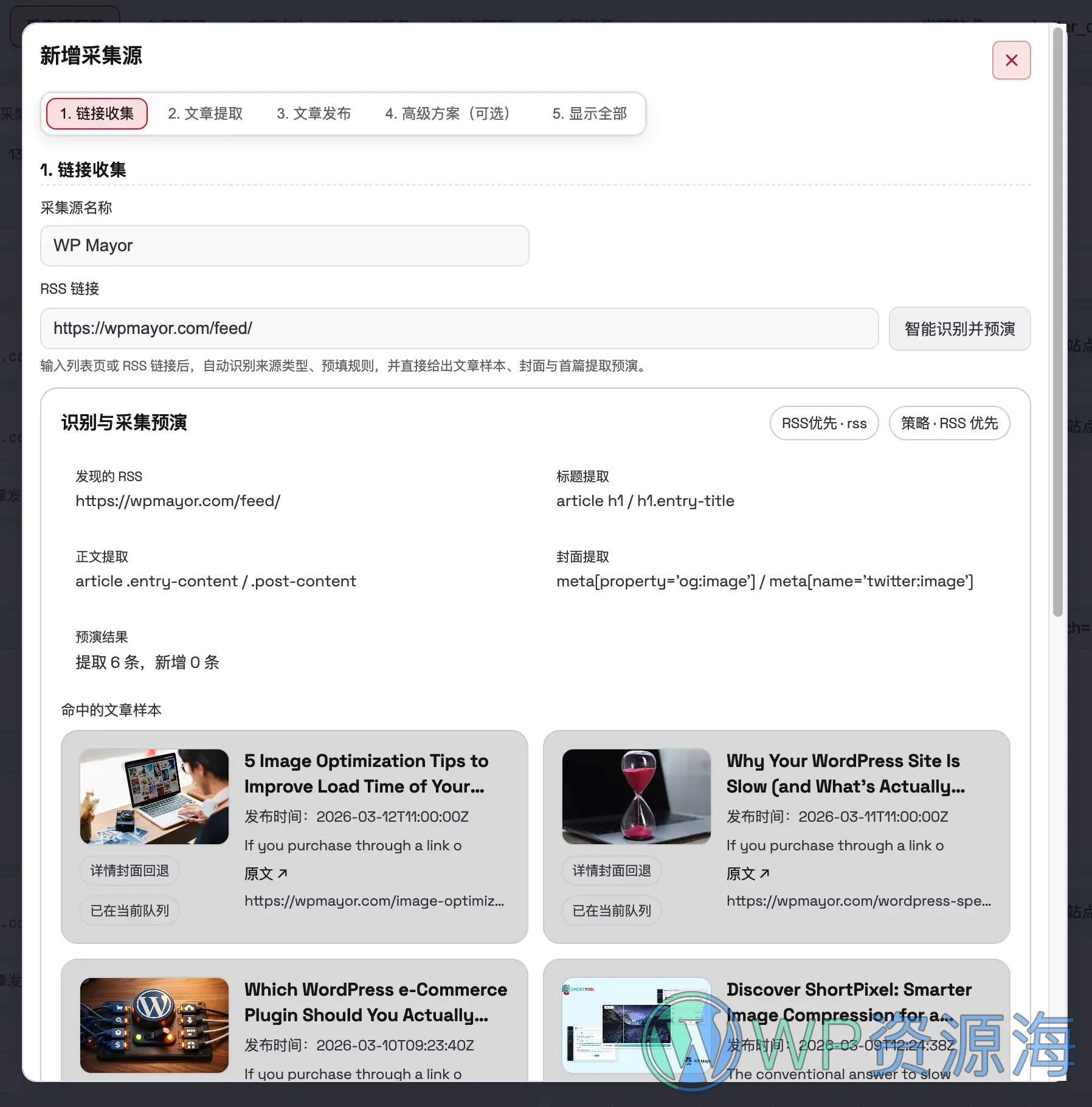Viewport: 1092px width, 1107px height.
Task: Click the hourglass article thumbnail
Action: 636,796
